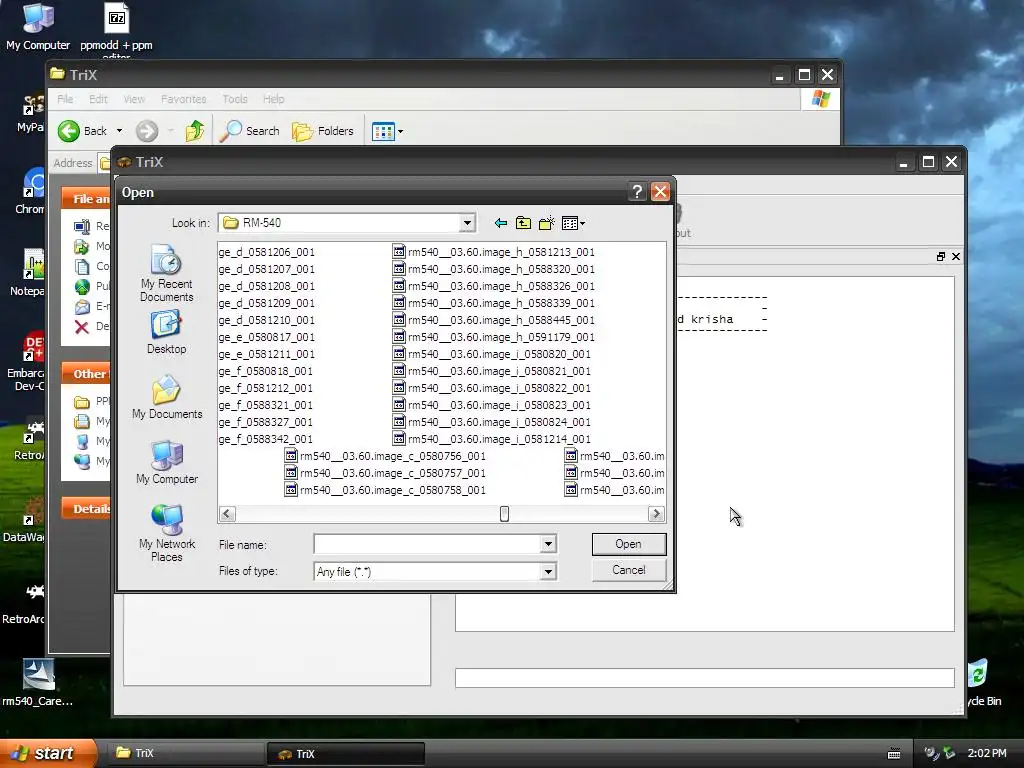Select file rm540__03.60.image_c_0580758_001
This screenshot has width=1024, height=768.
(385, 489)
